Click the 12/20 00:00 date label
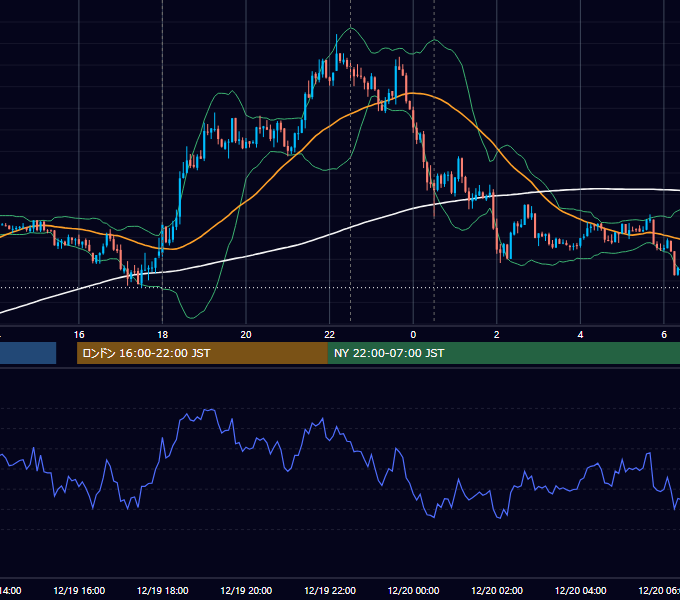The width and height of the screenshot is (680, 600). 413,590
